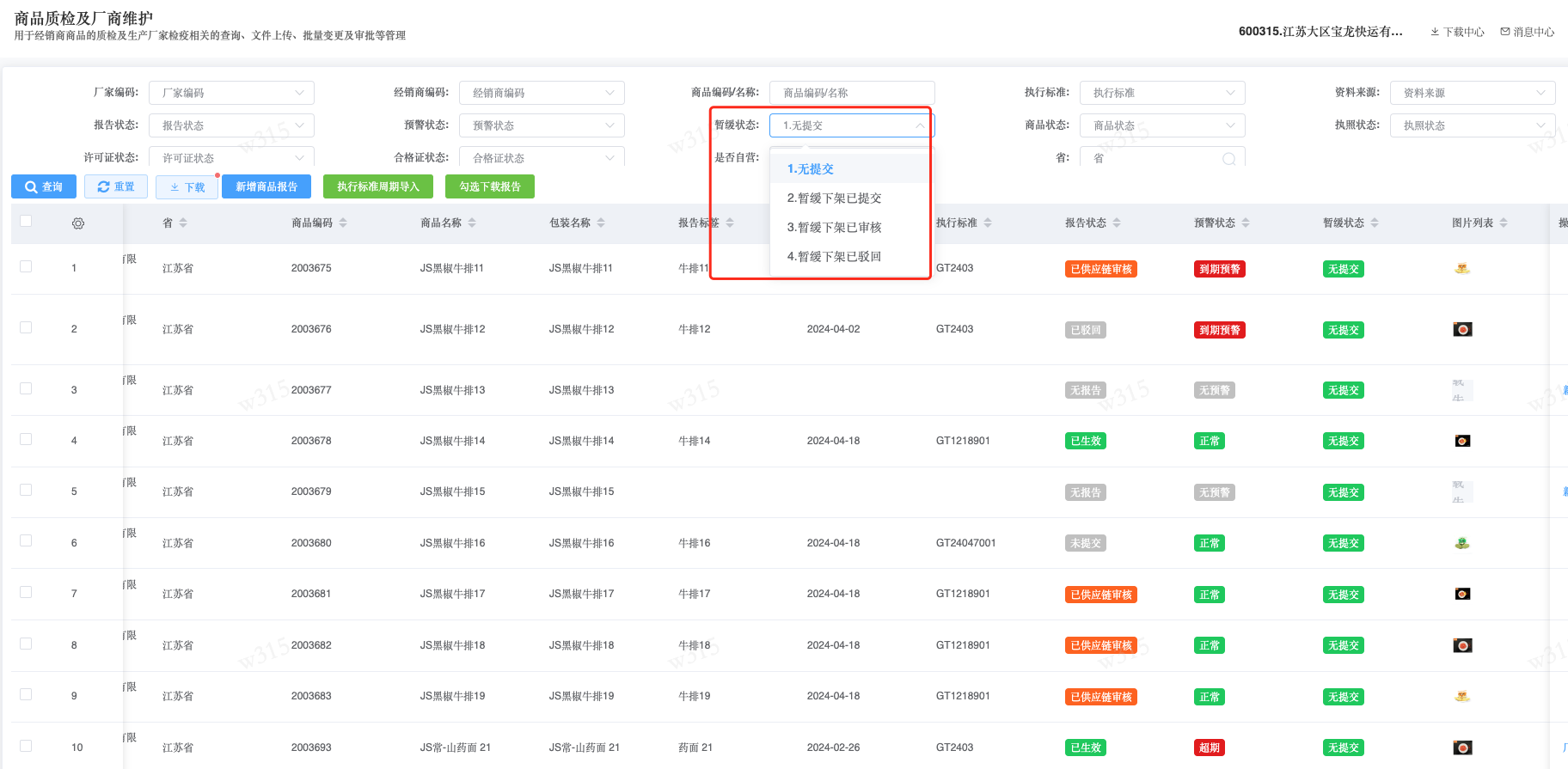Viewport: 1568px width, 769px height.
Task: Click the blue 查询 search button
Action: pos(44,186)
